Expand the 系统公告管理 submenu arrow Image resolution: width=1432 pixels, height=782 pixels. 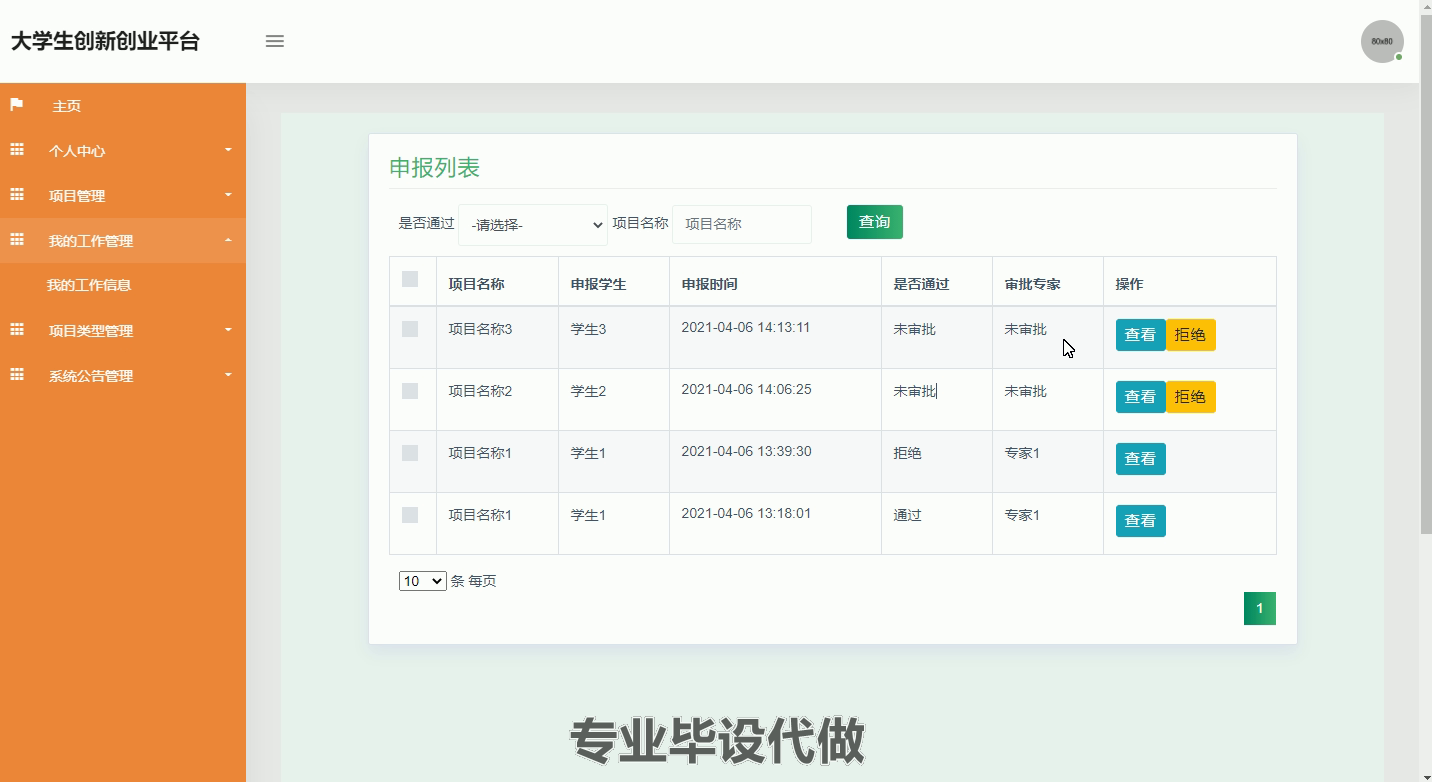point(228,375)
